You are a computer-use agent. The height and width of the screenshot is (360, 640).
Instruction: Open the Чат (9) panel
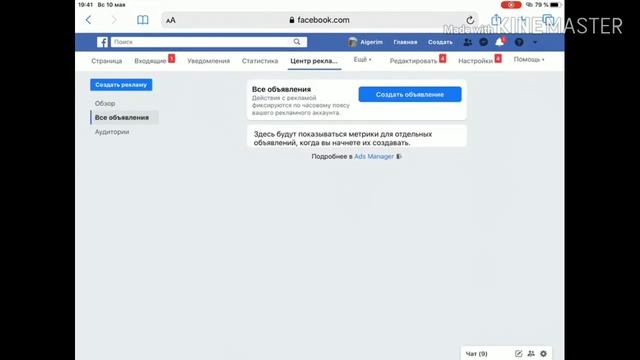coord(476,353)
